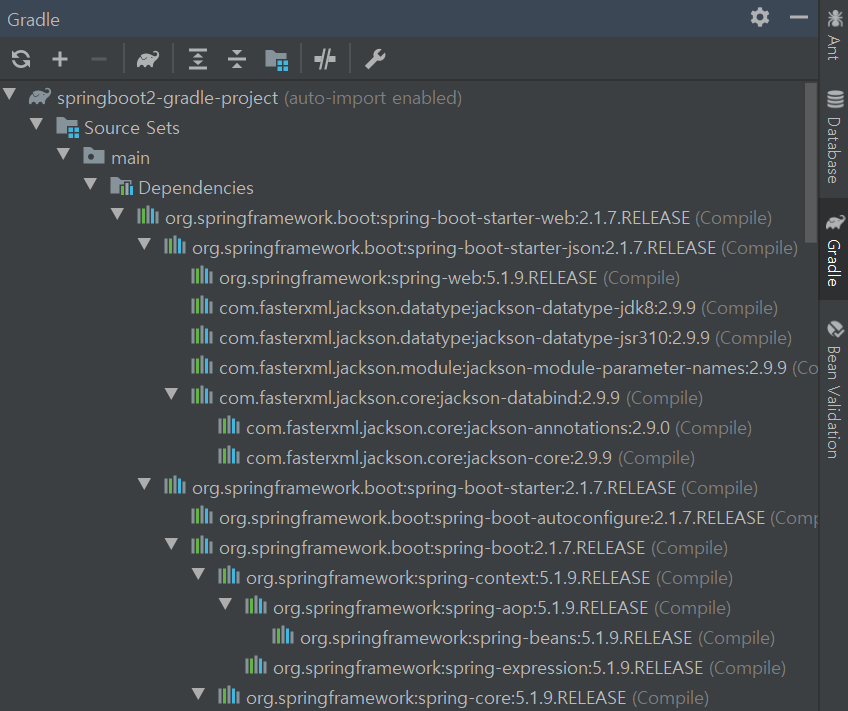Click the vertical scrollbar thumb

pos(810,162)
